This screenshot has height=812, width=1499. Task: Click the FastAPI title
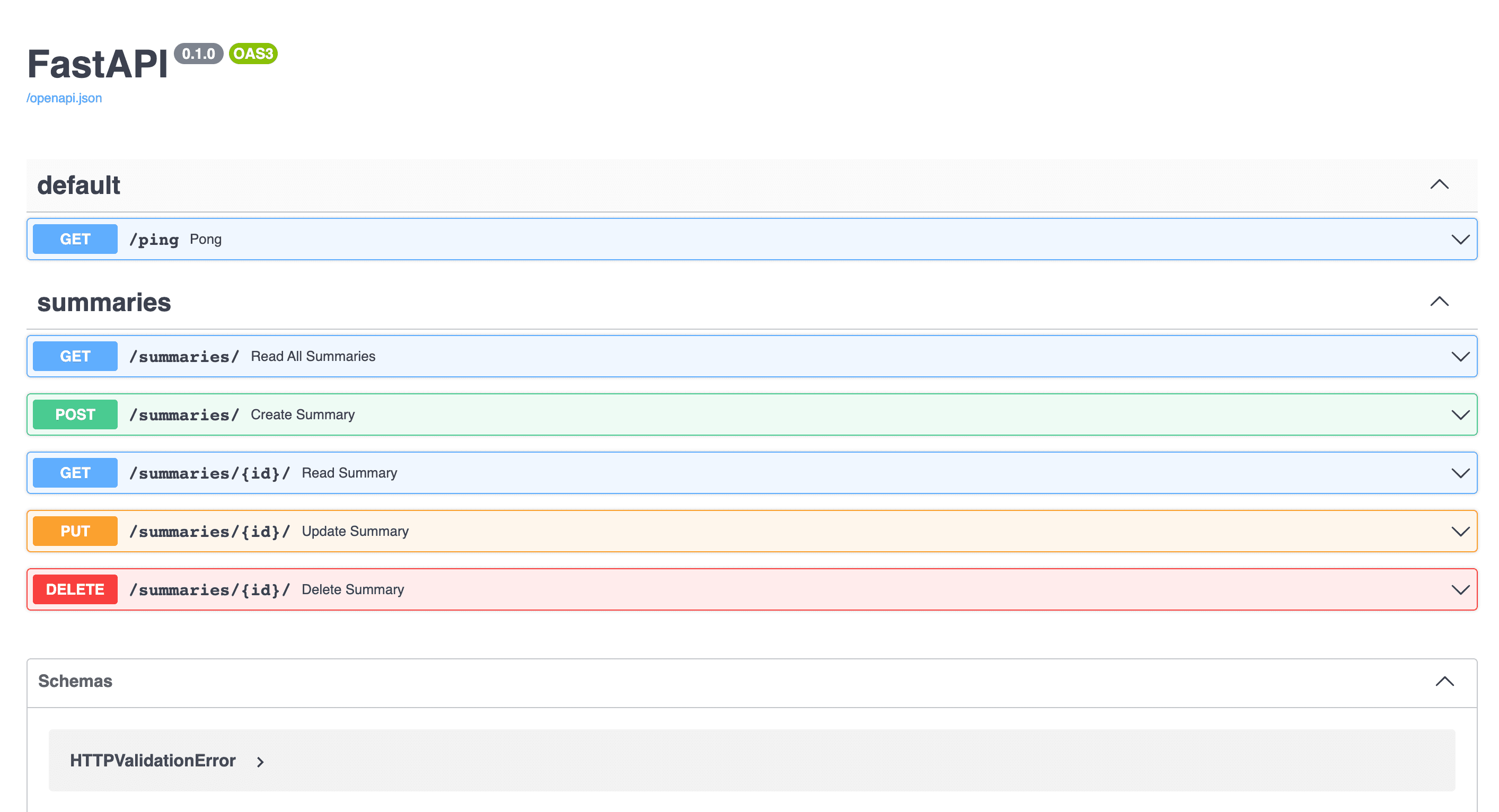point(98,64)
